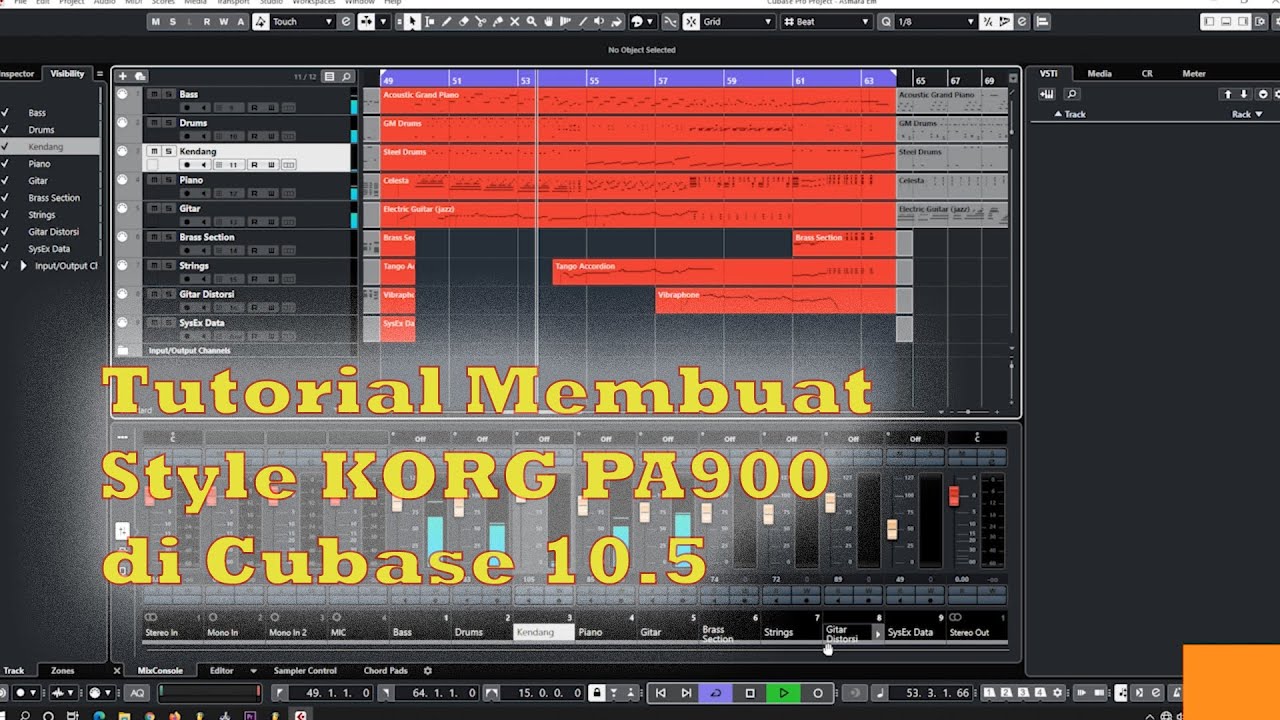Image resolution: width=1280 pixels, height=720 pixels.
Task: Select the SysEx Data mixer channel label
Action: 910,632
